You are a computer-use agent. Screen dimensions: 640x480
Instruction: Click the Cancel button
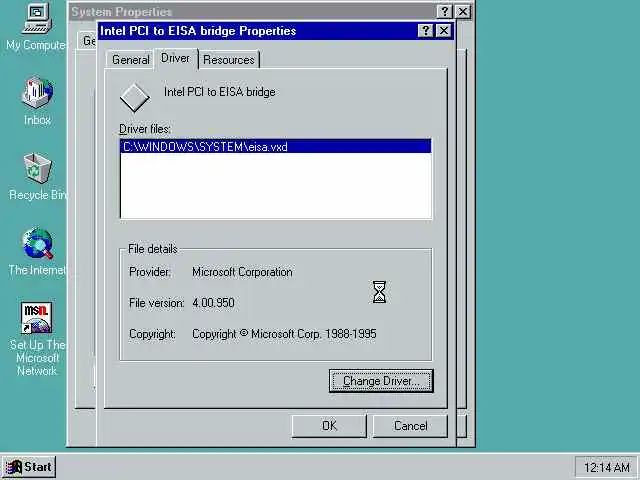(410, 426)
